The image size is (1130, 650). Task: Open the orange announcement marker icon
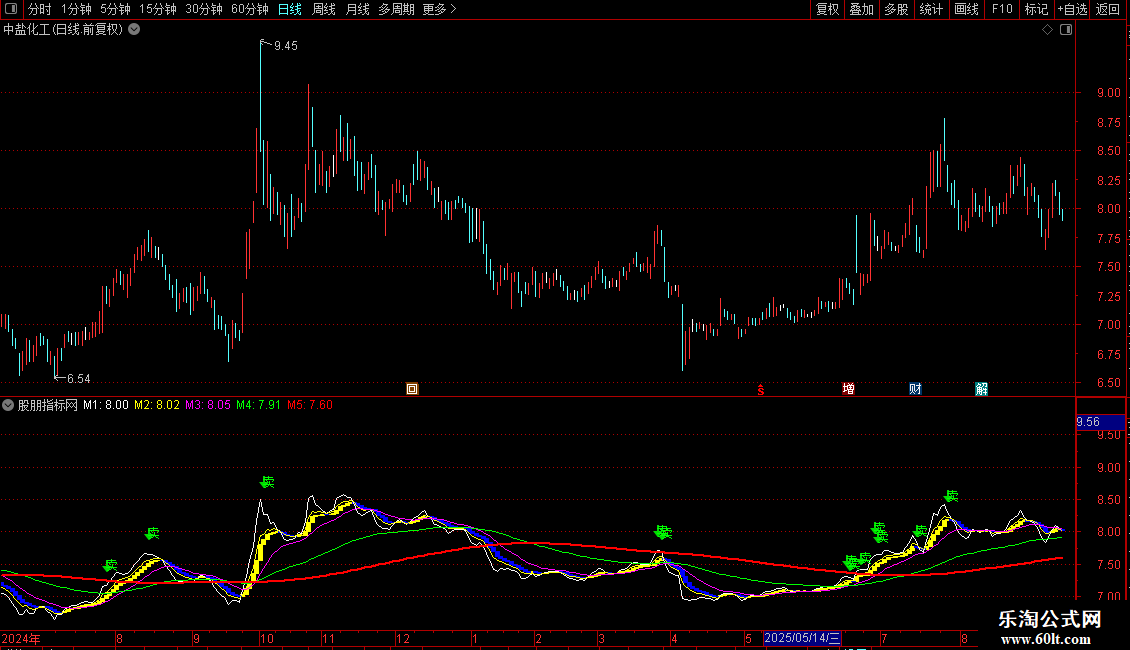pyautogui.click(x=412, y=389)
